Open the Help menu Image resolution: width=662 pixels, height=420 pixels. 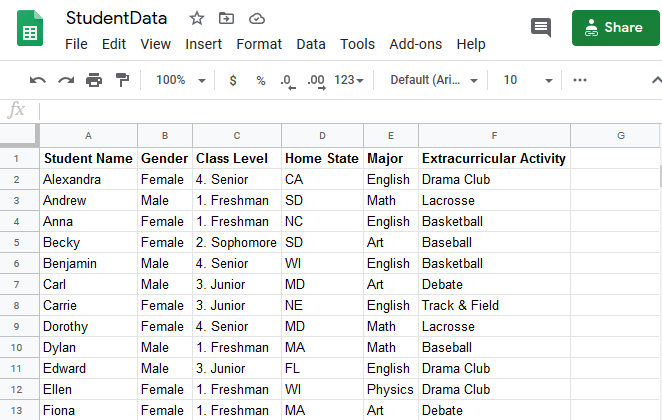pos(471,44)
